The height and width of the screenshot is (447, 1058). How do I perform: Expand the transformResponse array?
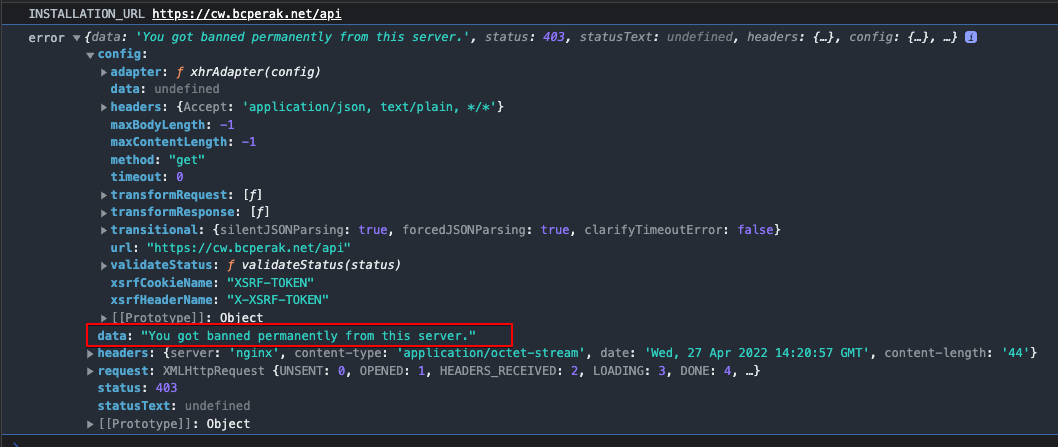pos(104,213)
